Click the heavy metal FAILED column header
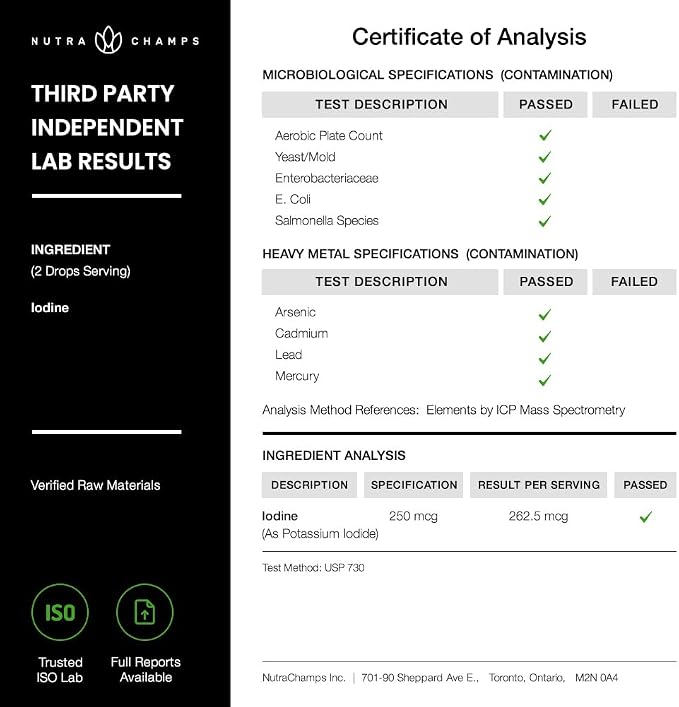 634,282
